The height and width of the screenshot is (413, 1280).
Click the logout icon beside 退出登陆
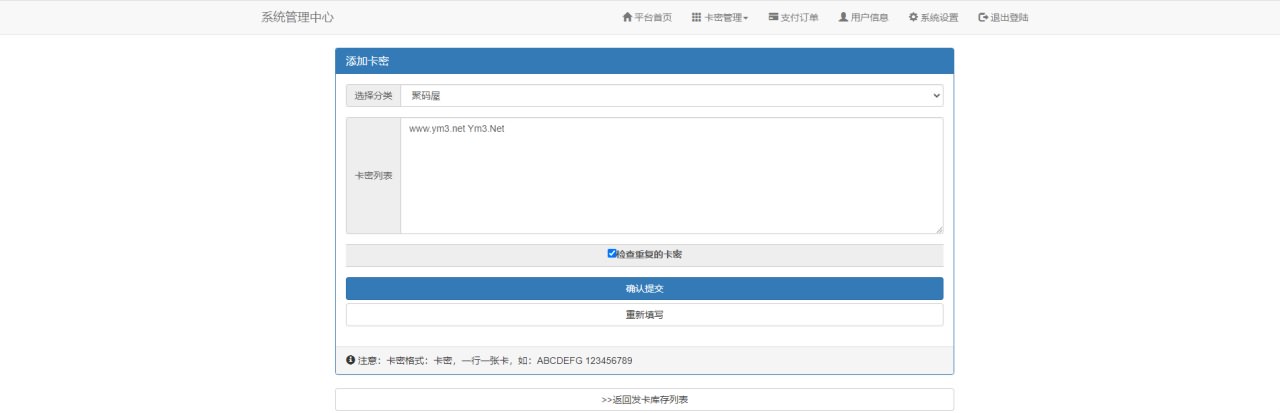coord(983,17)
